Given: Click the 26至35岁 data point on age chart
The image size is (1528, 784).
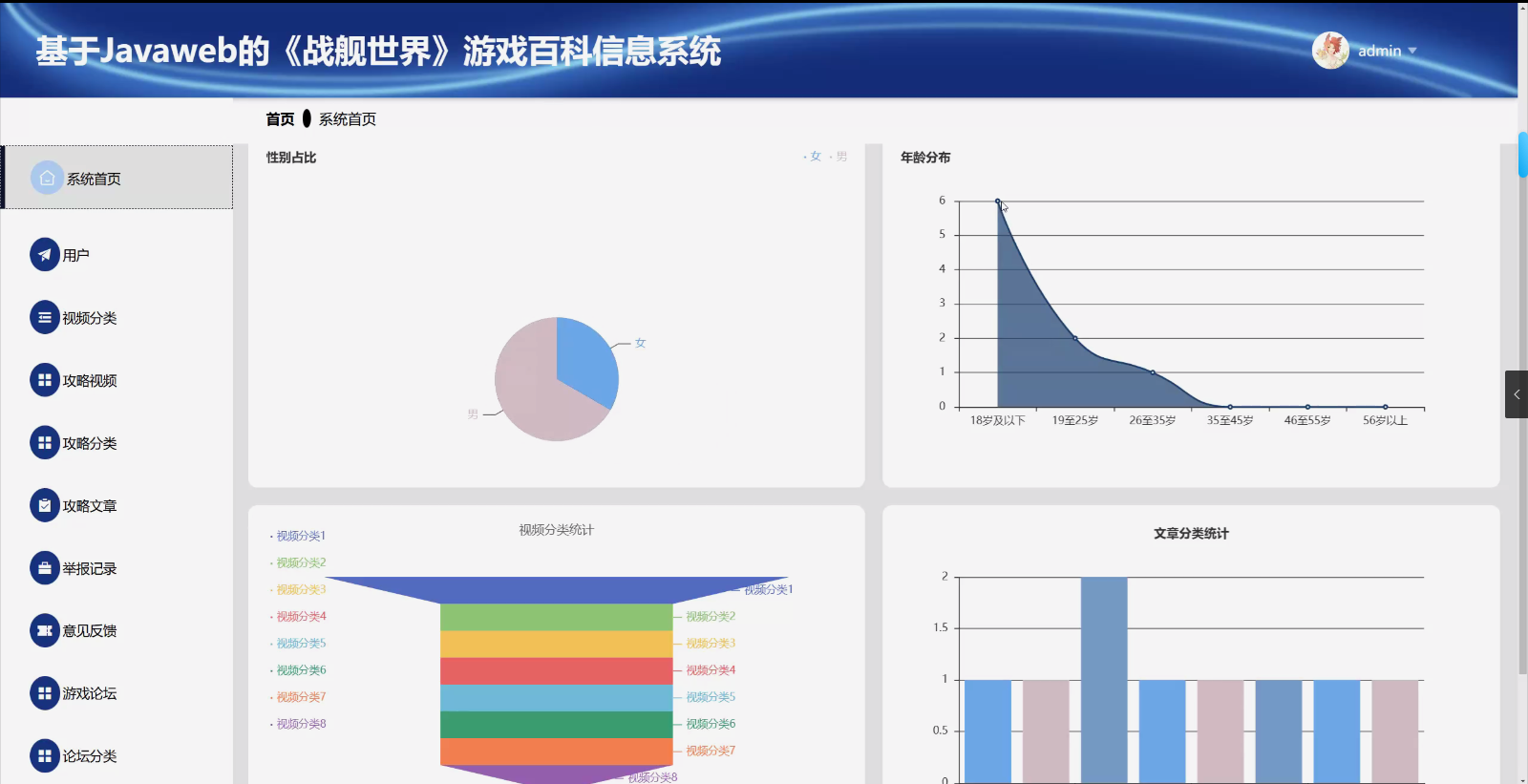Looking at the screenshot, I should point(1153,372).
